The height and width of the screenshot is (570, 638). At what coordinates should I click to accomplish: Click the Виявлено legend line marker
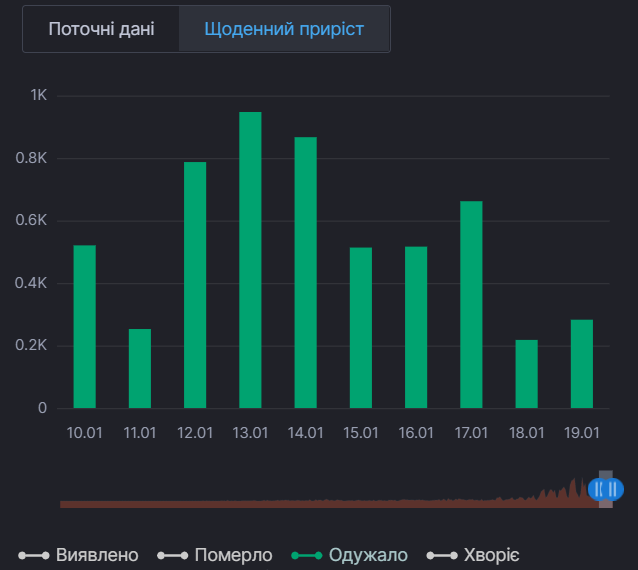tap(34, 555)
